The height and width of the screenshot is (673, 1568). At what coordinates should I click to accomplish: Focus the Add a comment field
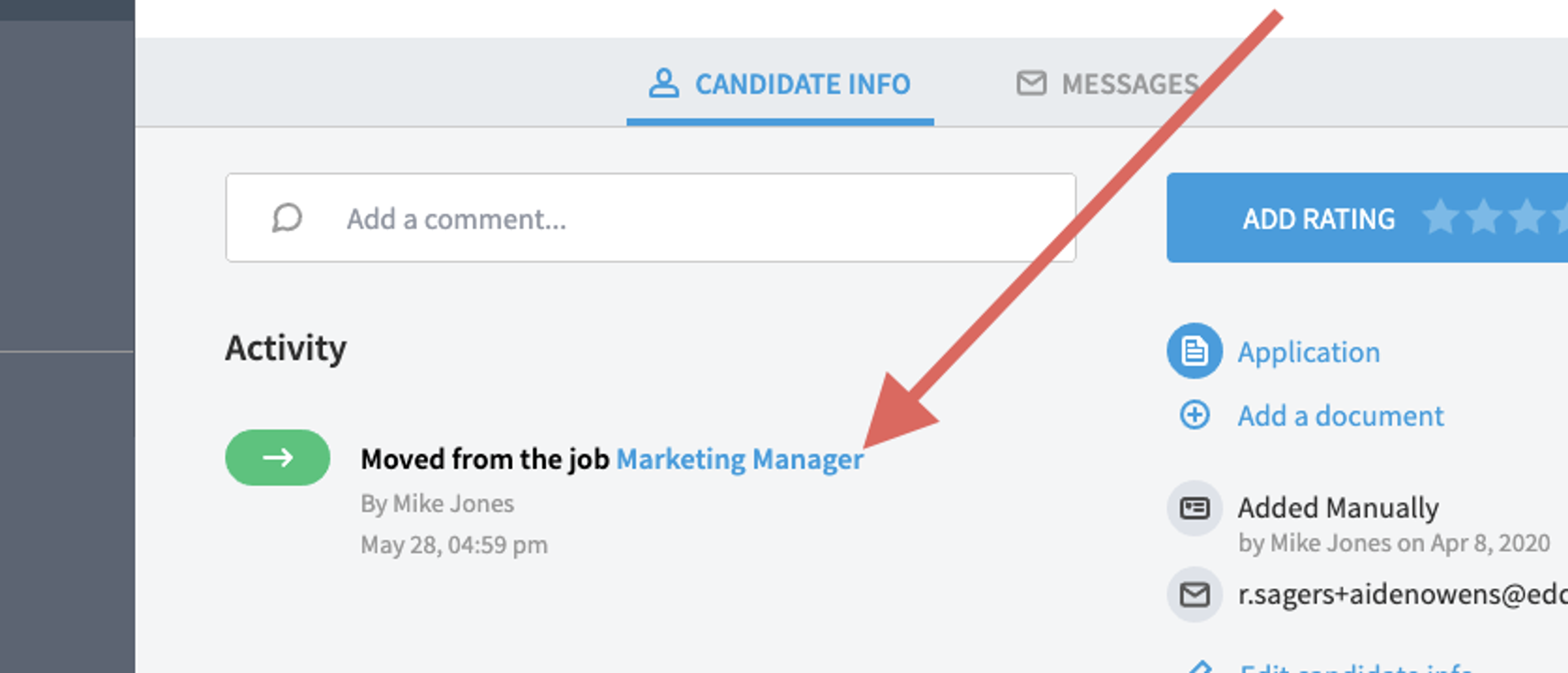[651, 218]
